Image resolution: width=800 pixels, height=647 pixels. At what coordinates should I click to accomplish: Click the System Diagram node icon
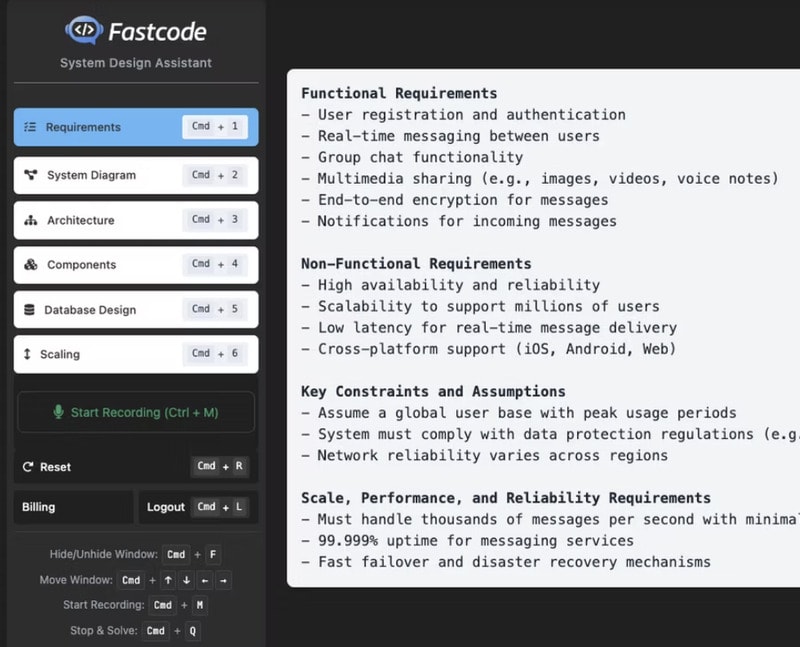point(30,175)
